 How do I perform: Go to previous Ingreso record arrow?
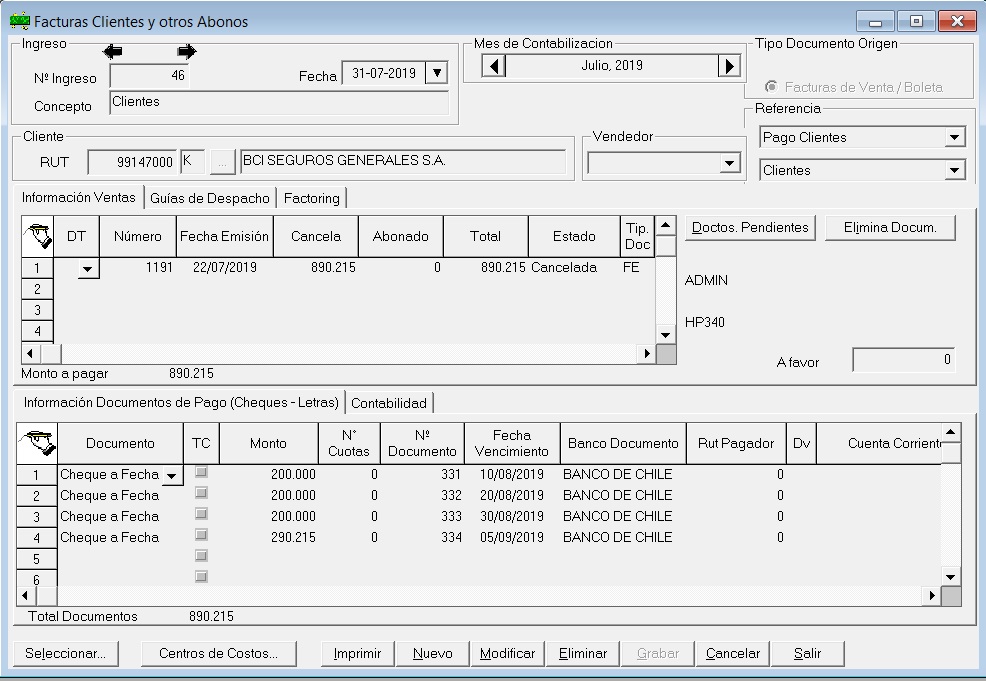[113, 52]
